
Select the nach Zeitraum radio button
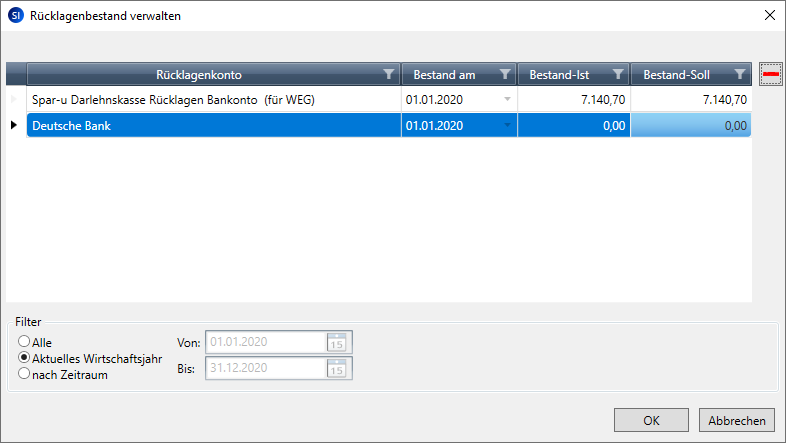click(25, 374)
